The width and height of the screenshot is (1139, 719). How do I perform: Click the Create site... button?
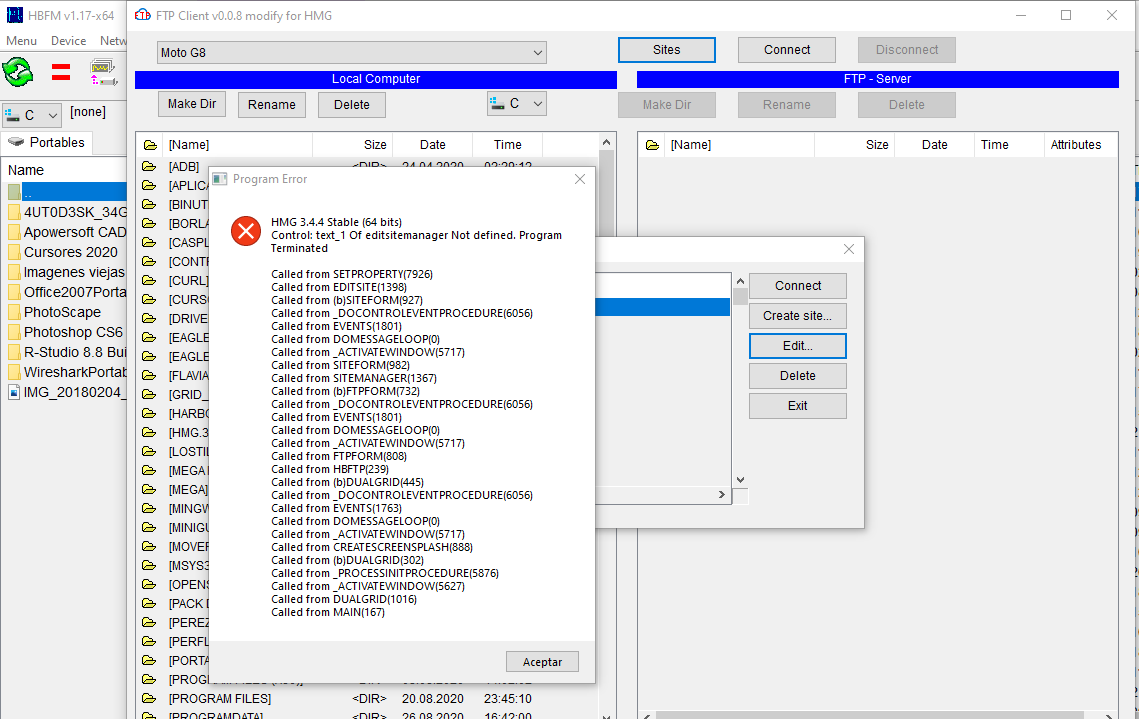(x=797, y=316)
